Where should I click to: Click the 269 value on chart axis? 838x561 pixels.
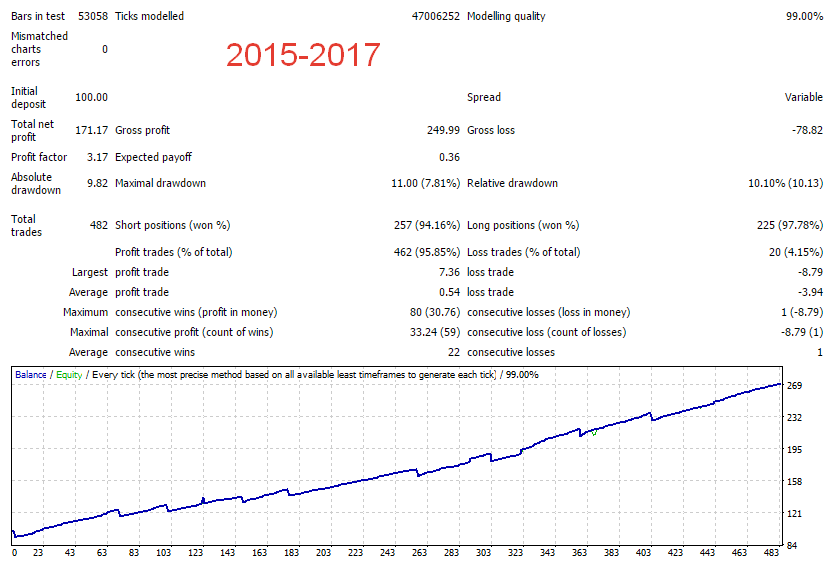click(794, 386)
